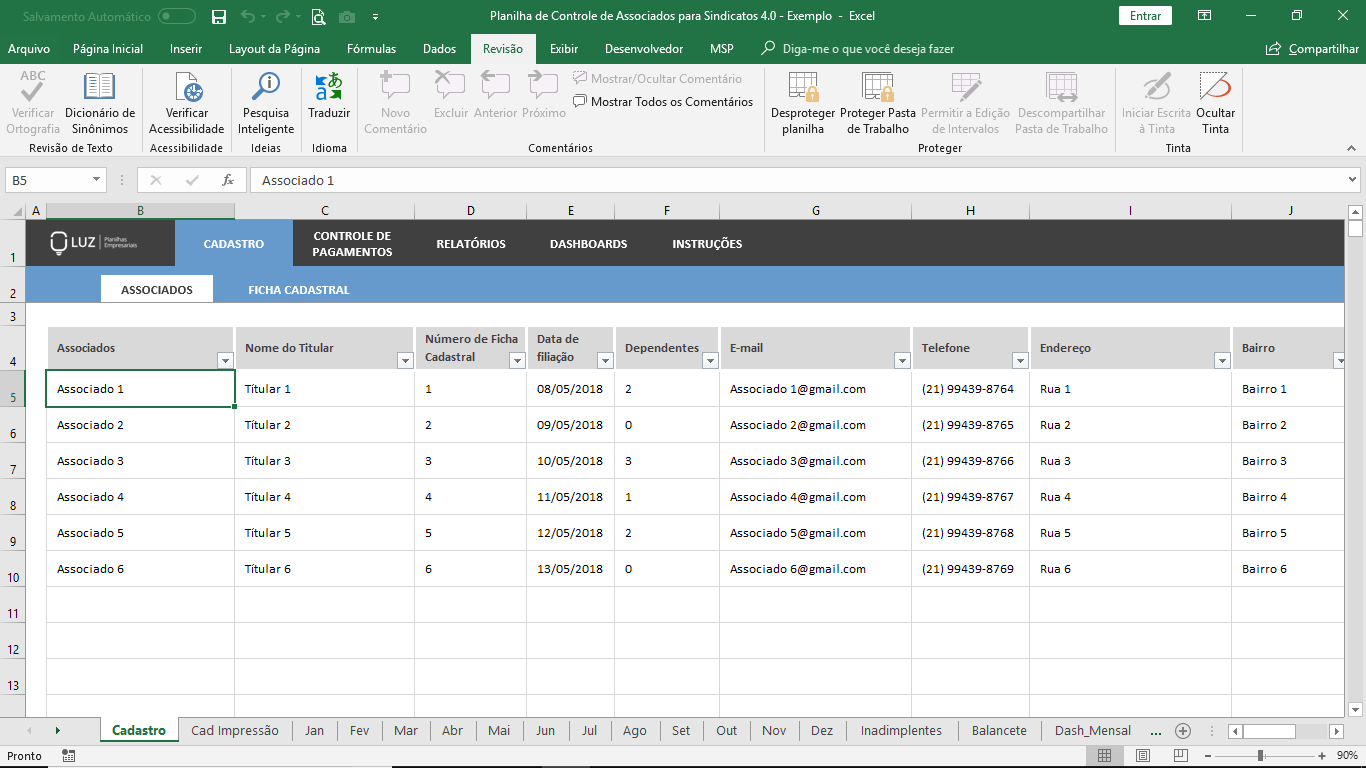Viewport: 1366px width, 768px height.
Task: Click the Save icon in title bar
Action: (x=219, y=16)
